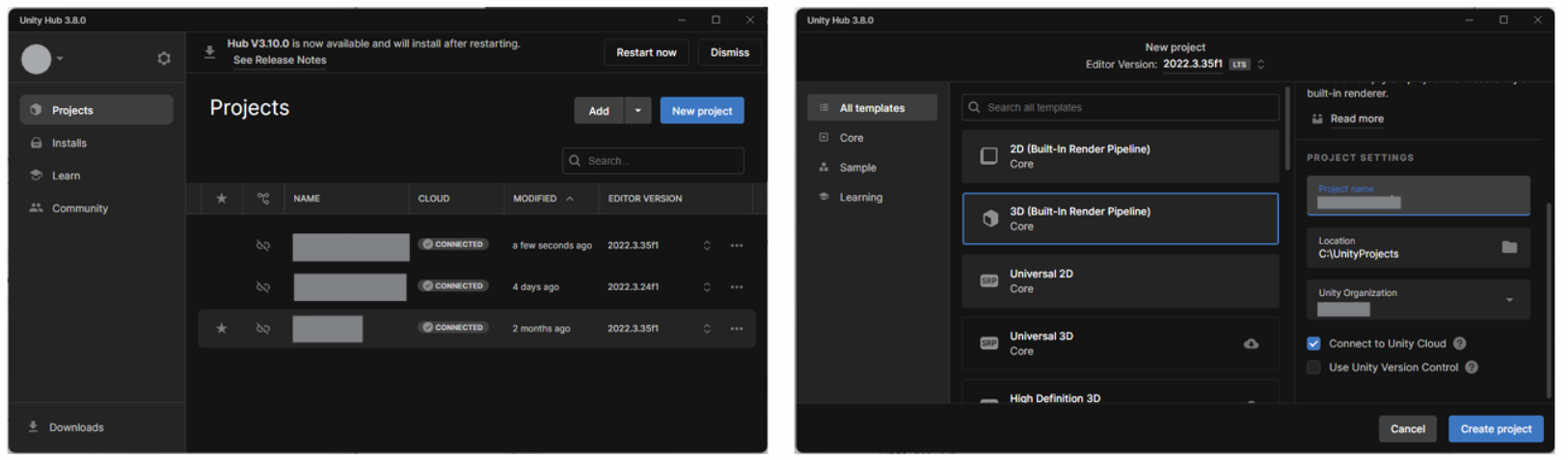Image resolution: width=1568 pixels, height=460 pixels.
Task: Open preferences gear icon in Unity Hub
Action: pyautogui.click(x=164, y=59)
